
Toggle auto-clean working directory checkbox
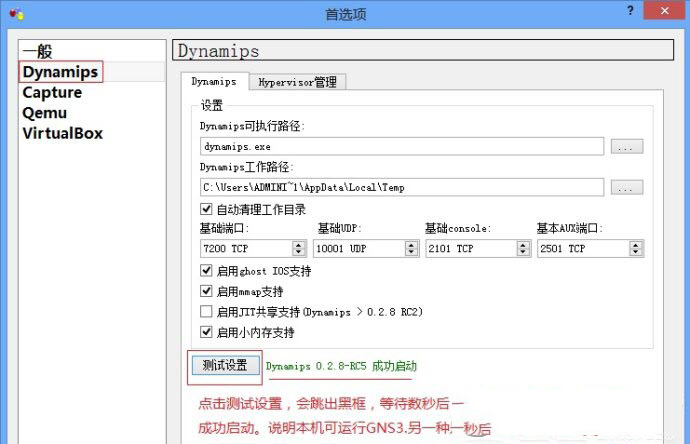pyautogui.click(x=207, y=210)
